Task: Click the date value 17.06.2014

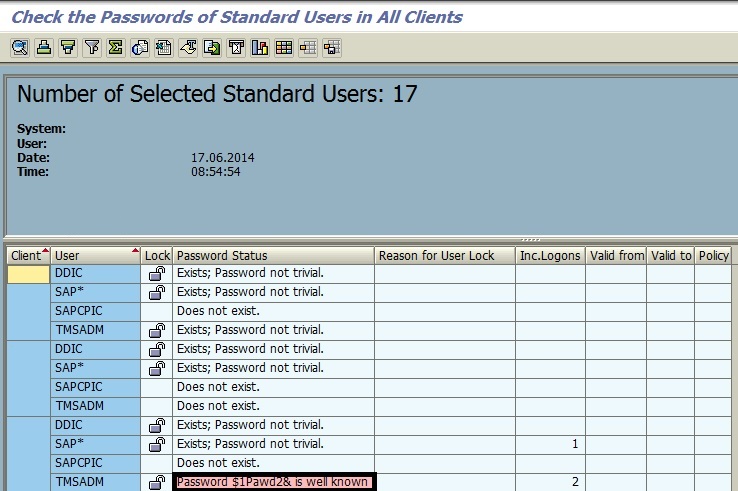Action: 223,157
